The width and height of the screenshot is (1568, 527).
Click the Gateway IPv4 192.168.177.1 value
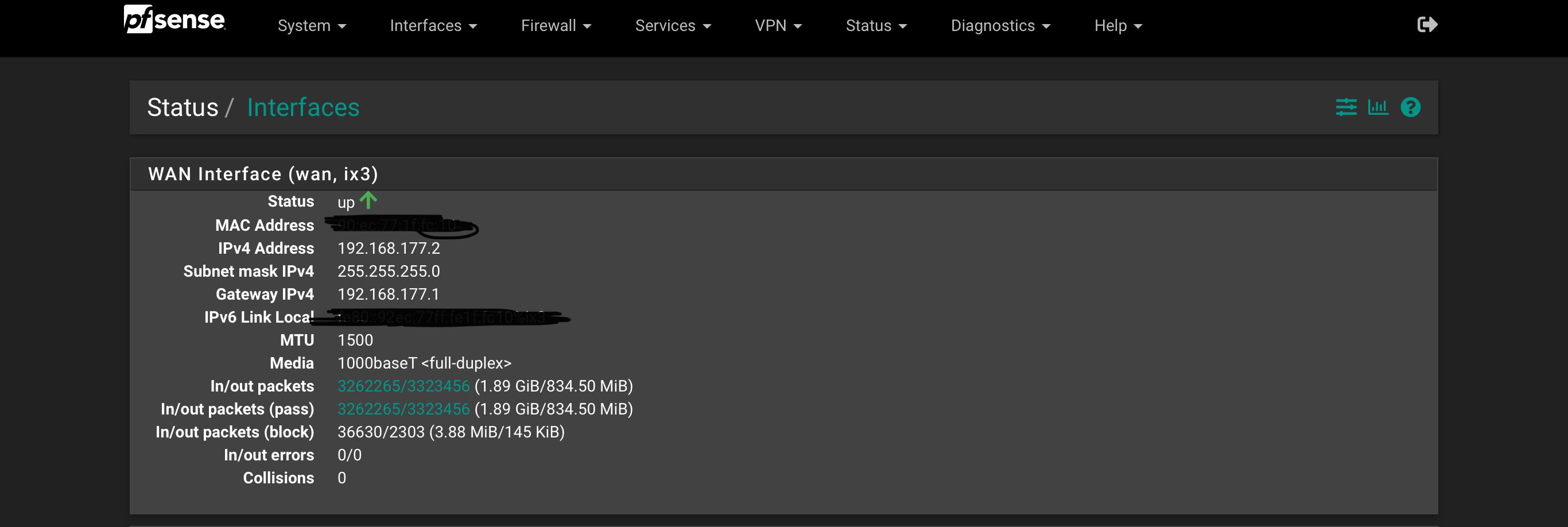389,294
